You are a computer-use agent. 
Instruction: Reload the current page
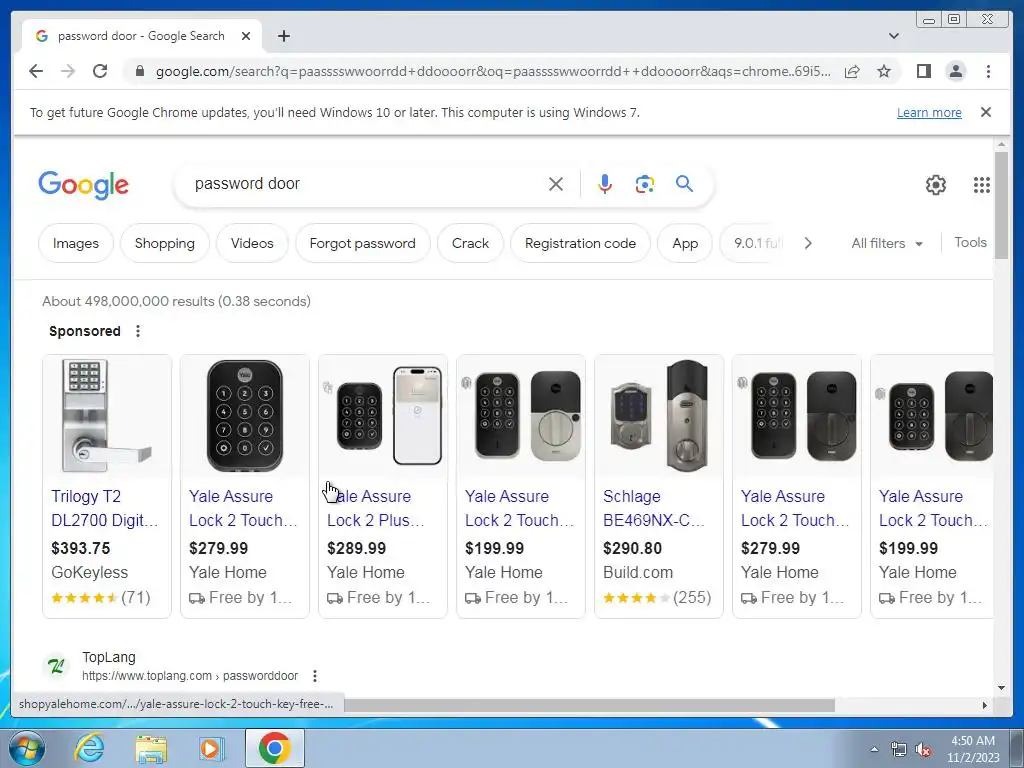pos(100,71)
